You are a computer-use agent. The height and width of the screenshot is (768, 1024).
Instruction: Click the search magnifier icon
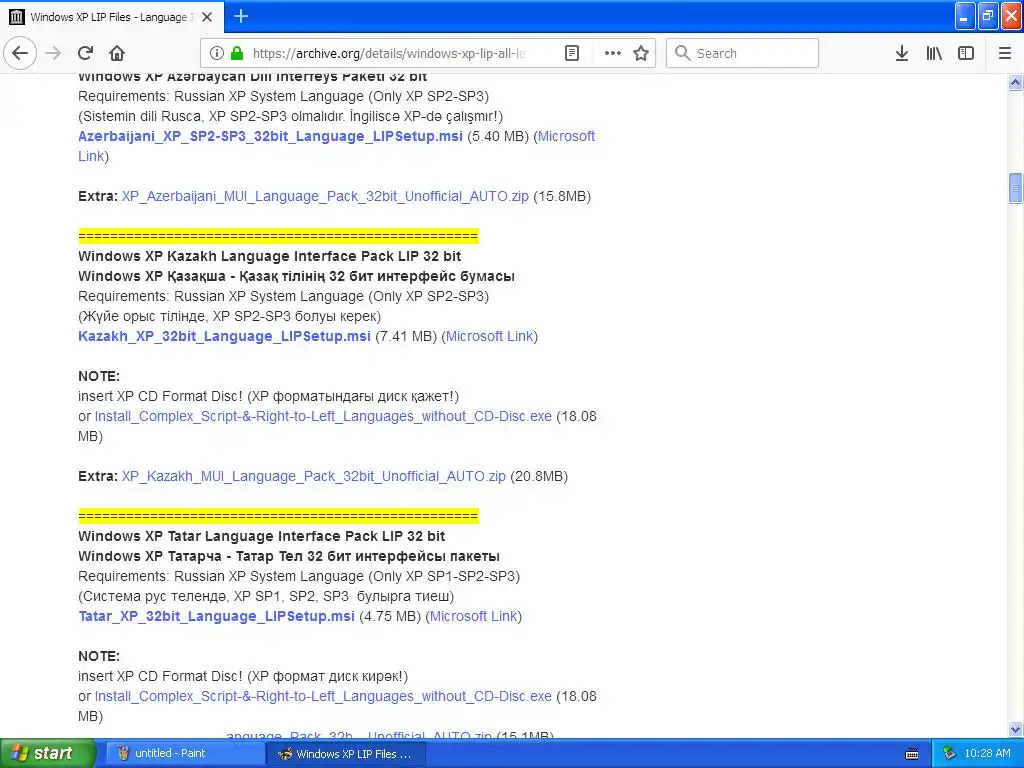682,53
